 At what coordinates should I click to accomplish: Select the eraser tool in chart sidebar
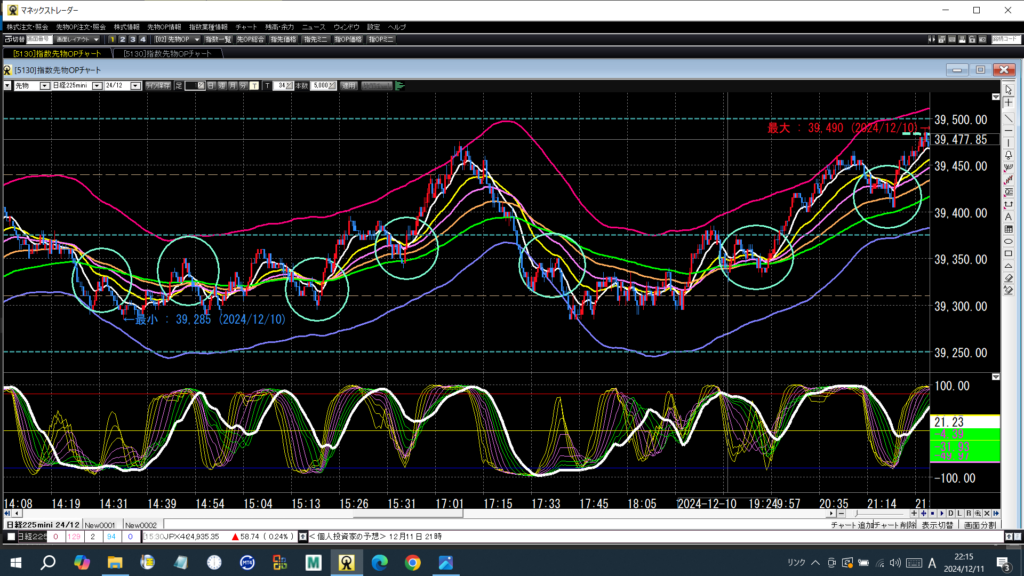[x=1008, y=277]
